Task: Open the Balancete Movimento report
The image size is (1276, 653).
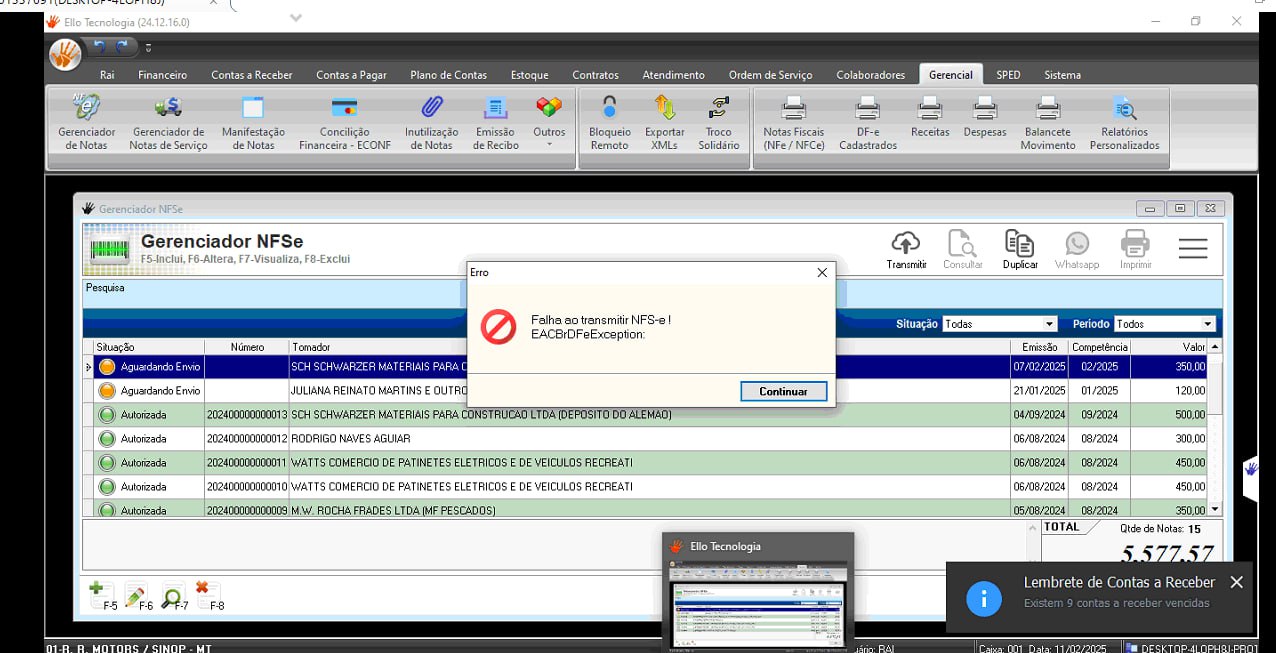Action: click(x=1048, y=123)
